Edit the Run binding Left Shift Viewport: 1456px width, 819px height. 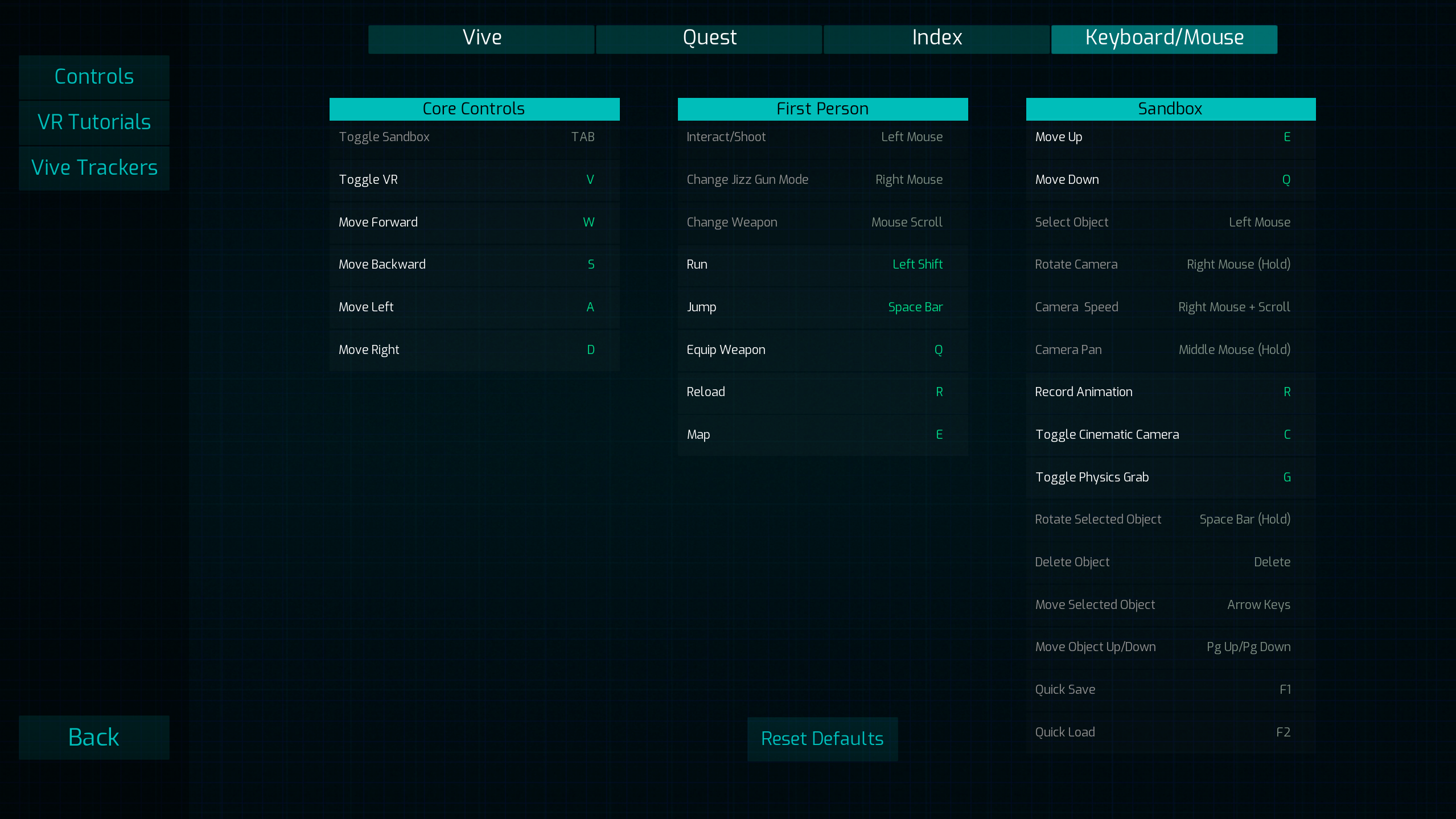click(x=917, y=265)
